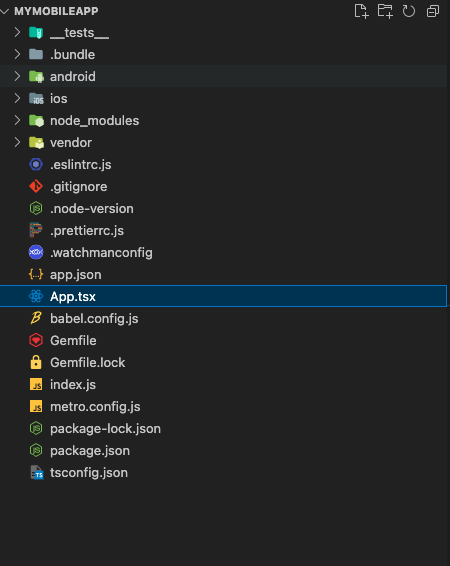Open the app.json file
Image resolution: width=450 pixels, height=566 pixels.
tap(76, 275)
